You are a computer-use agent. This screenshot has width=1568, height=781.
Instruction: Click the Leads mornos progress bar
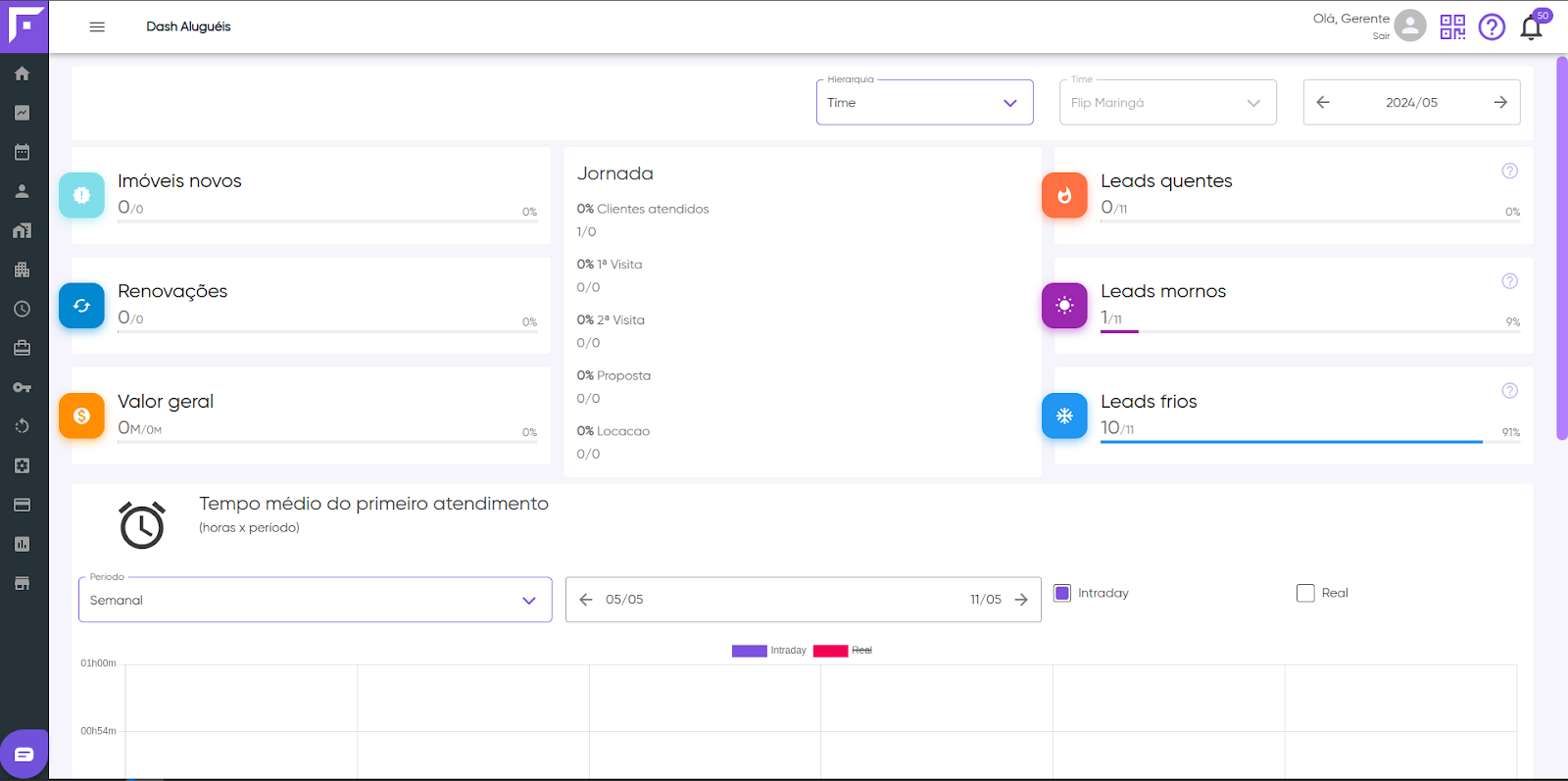1310,332
